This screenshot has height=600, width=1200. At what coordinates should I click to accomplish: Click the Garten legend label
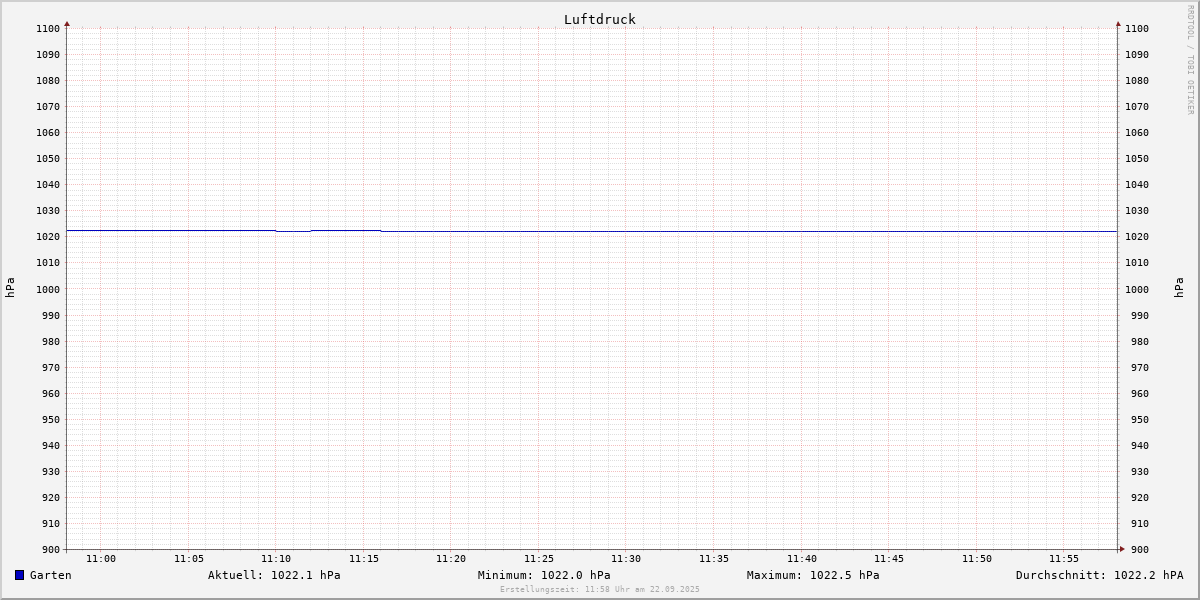[50, 575]
